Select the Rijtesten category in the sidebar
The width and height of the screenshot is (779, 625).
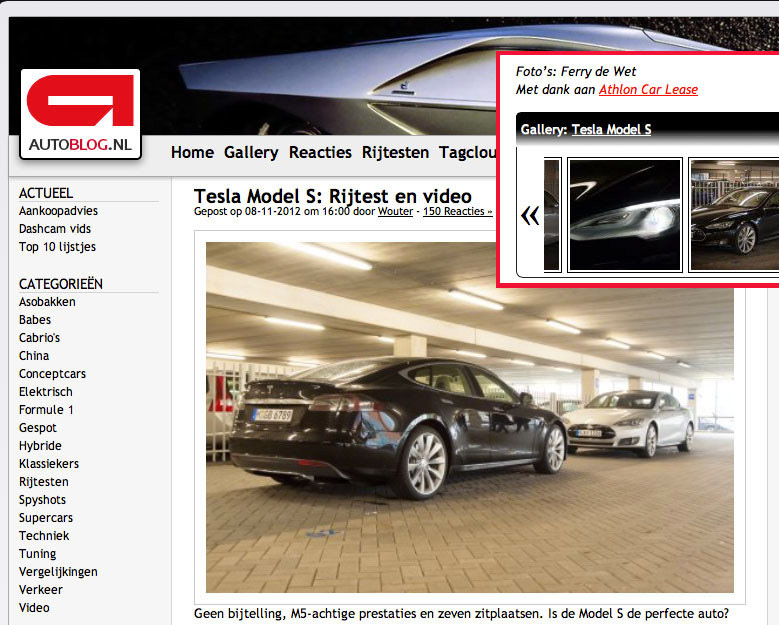click(44, 481)
